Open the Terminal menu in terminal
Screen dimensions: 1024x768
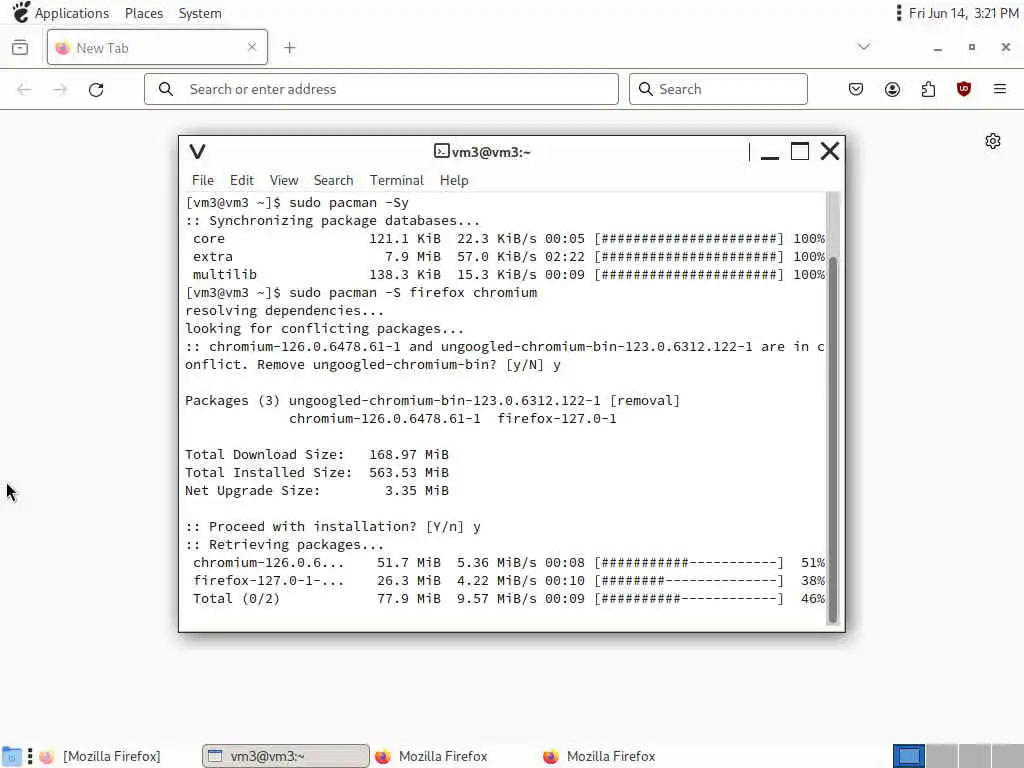pyautogui.click(x=396, y=180)
